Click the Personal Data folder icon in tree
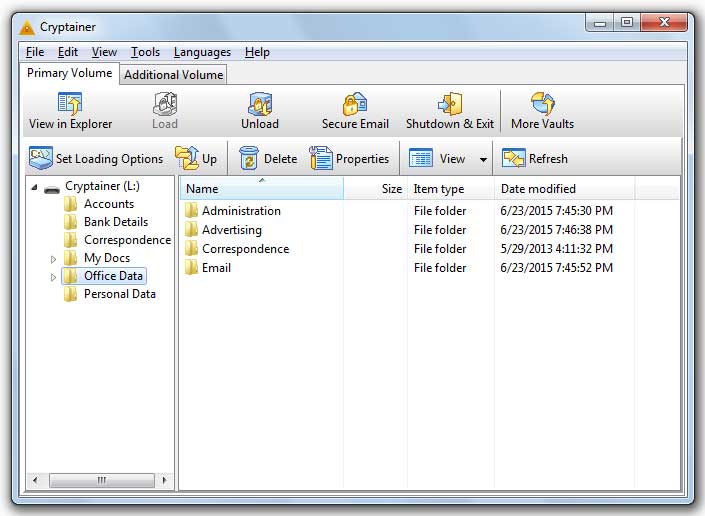 coord(70,294)
